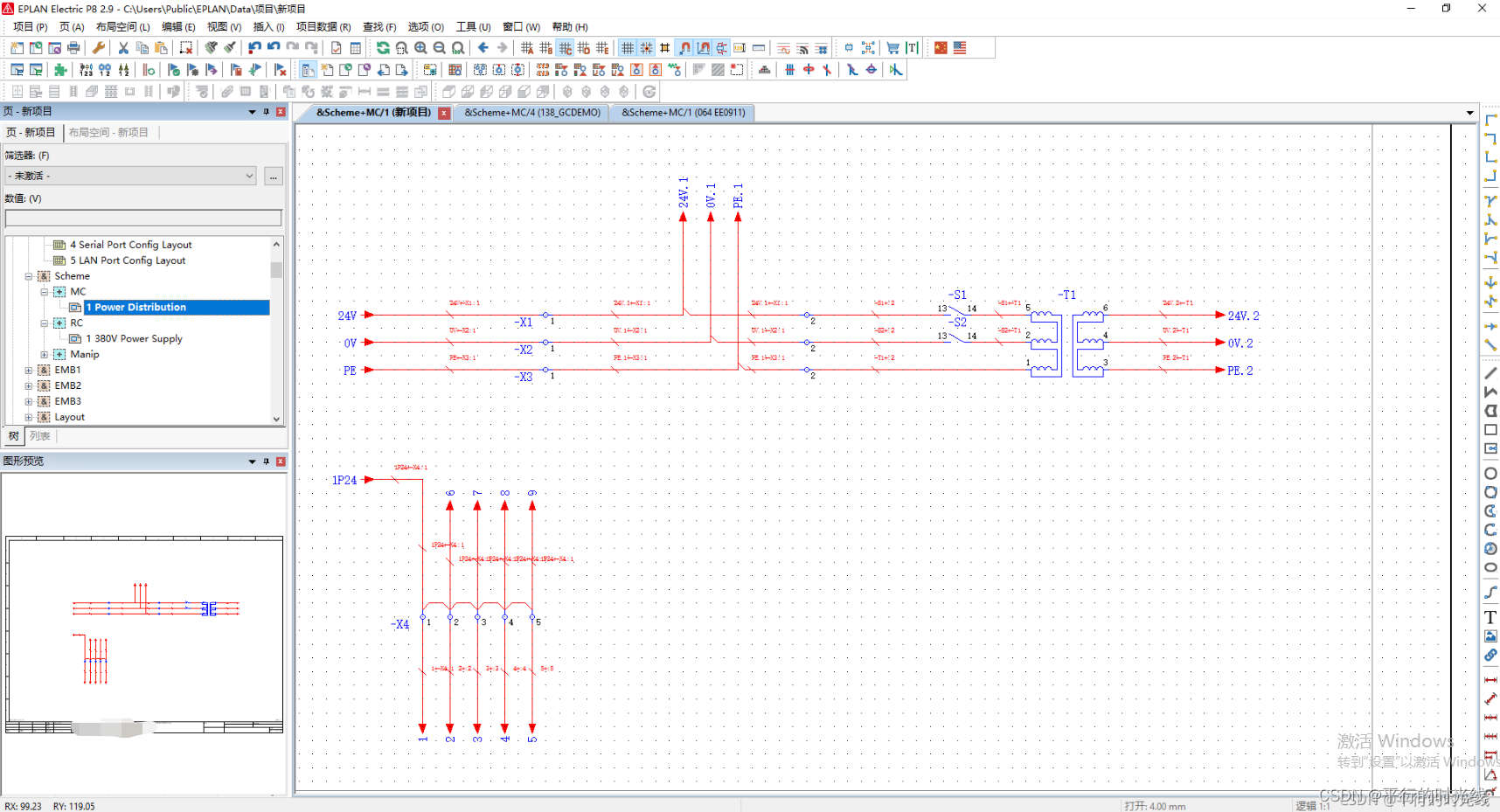Open the document tab list dropdown arrow
The image size is (1500, 812).
tap(1469, 113)
